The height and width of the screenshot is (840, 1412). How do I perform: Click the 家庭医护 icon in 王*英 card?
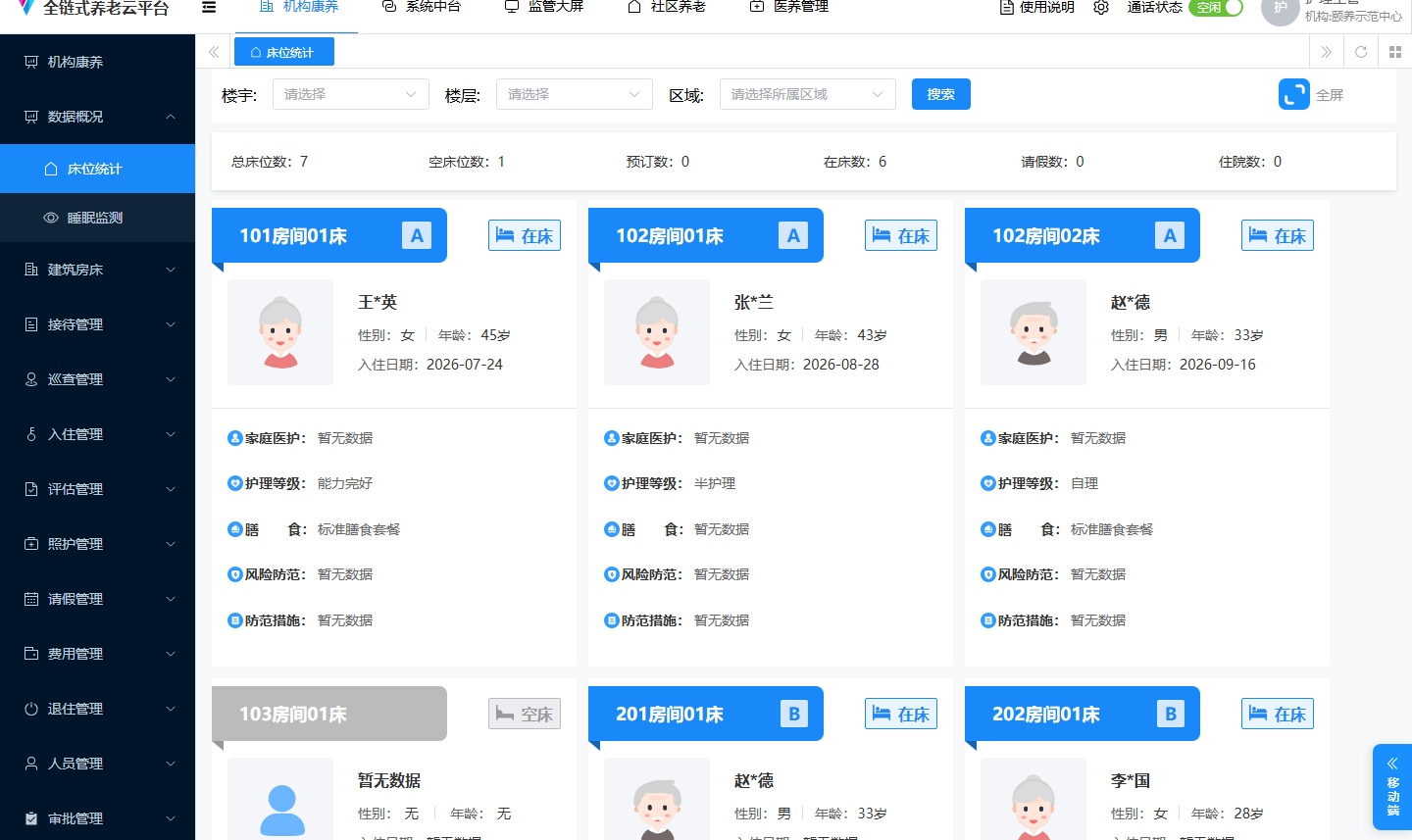tap(235, 438)
